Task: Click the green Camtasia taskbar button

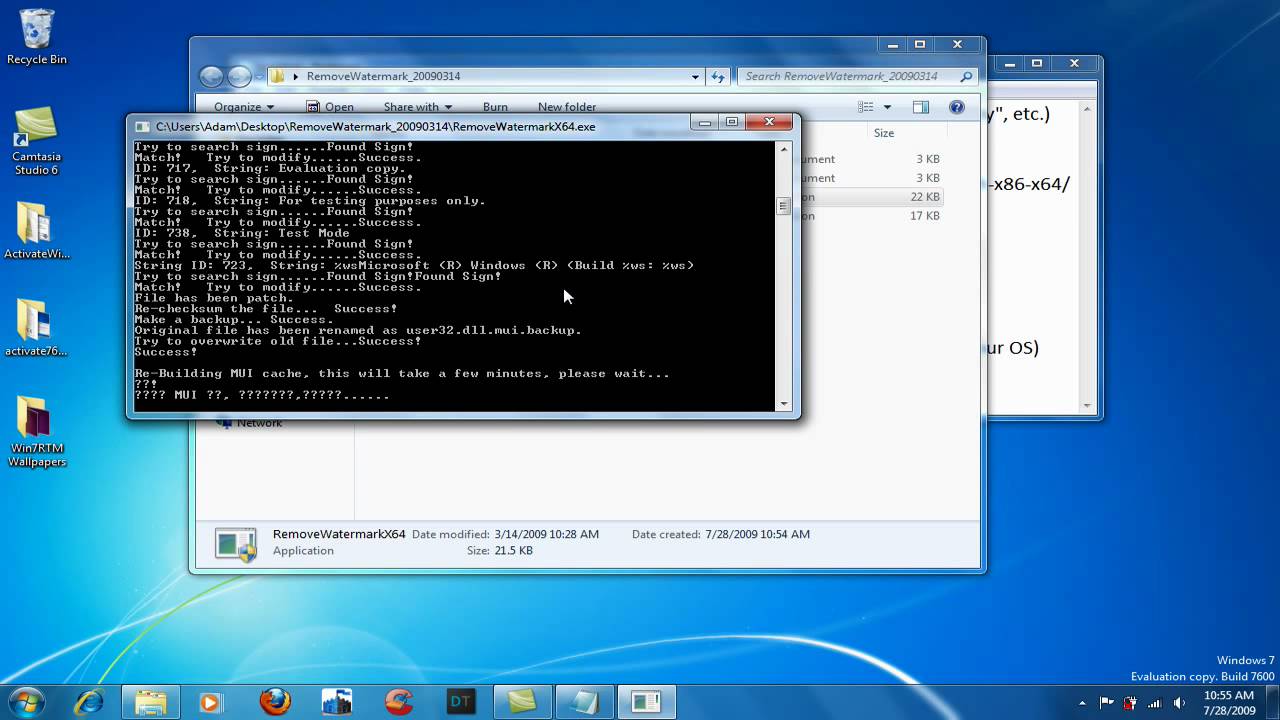Action: tap(522, 702)
